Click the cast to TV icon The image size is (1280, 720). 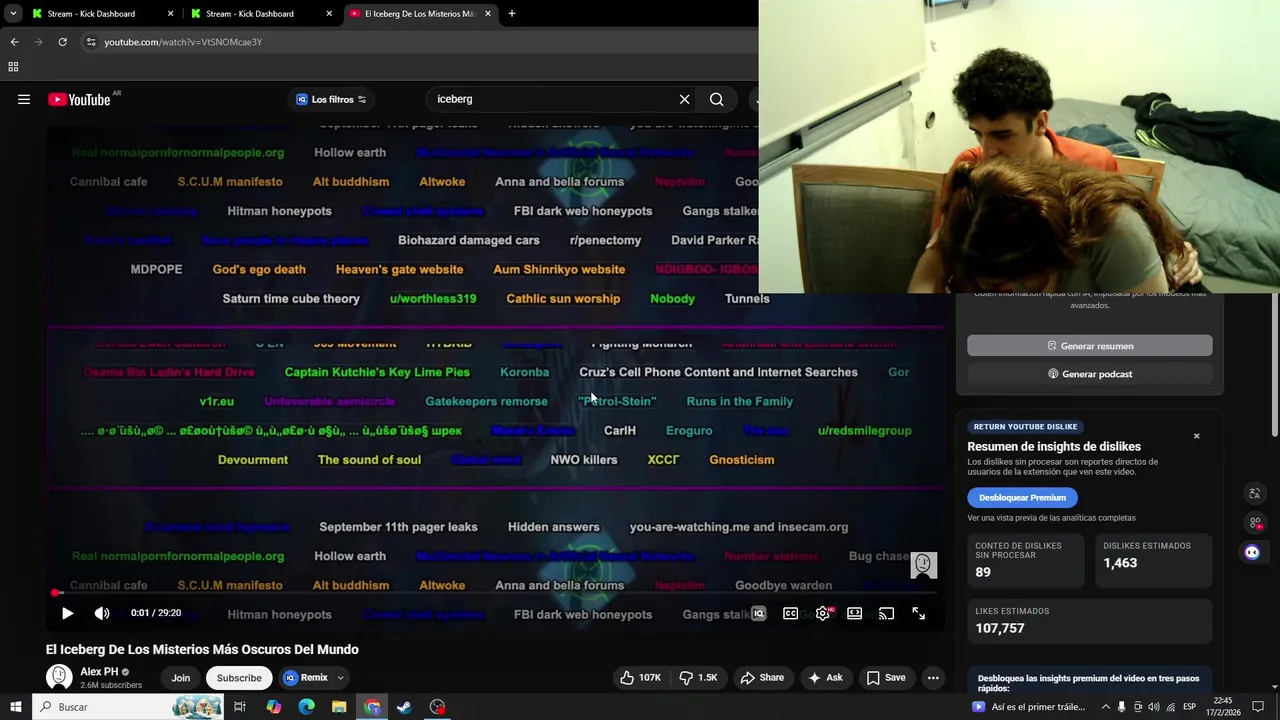coord(887,613)
